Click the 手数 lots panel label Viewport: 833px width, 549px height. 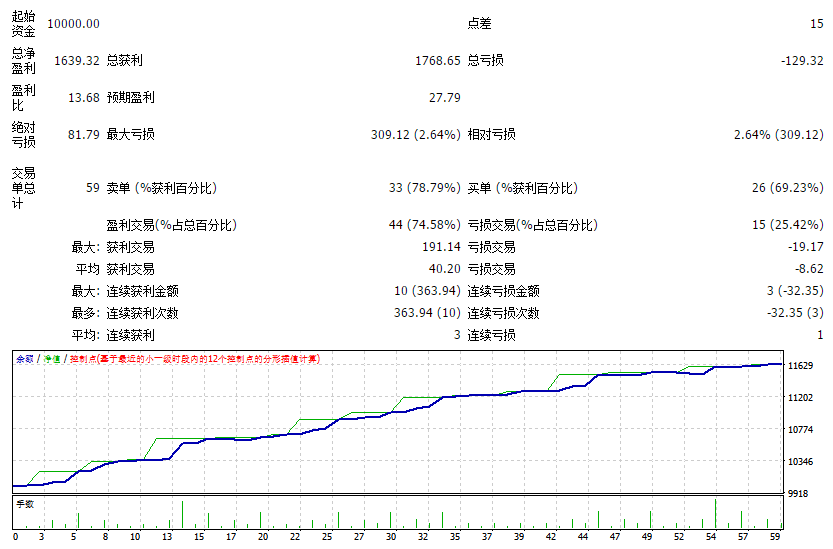click(x=25, y=504)
